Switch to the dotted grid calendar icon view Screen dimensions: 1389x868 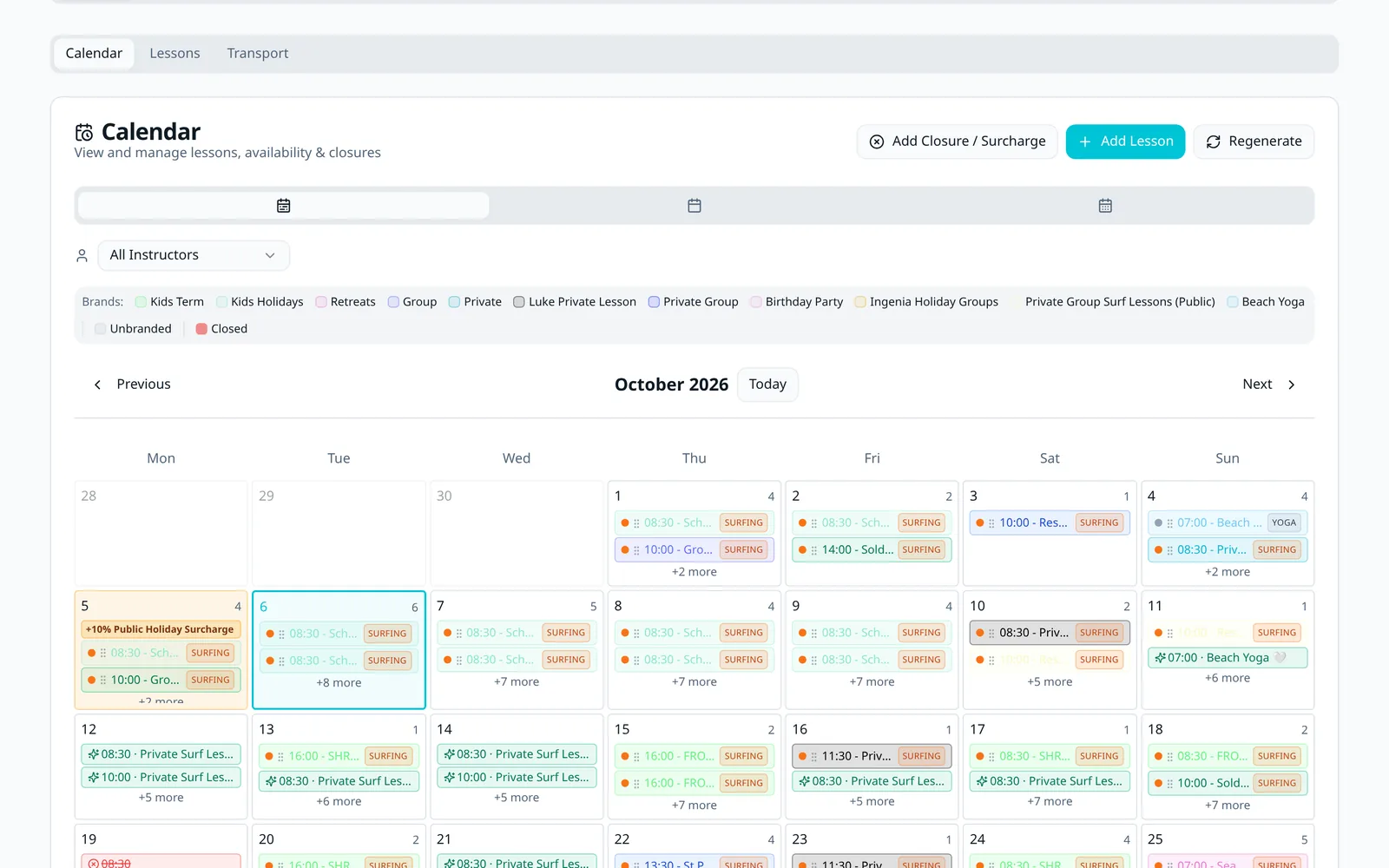click(1105, 206)
